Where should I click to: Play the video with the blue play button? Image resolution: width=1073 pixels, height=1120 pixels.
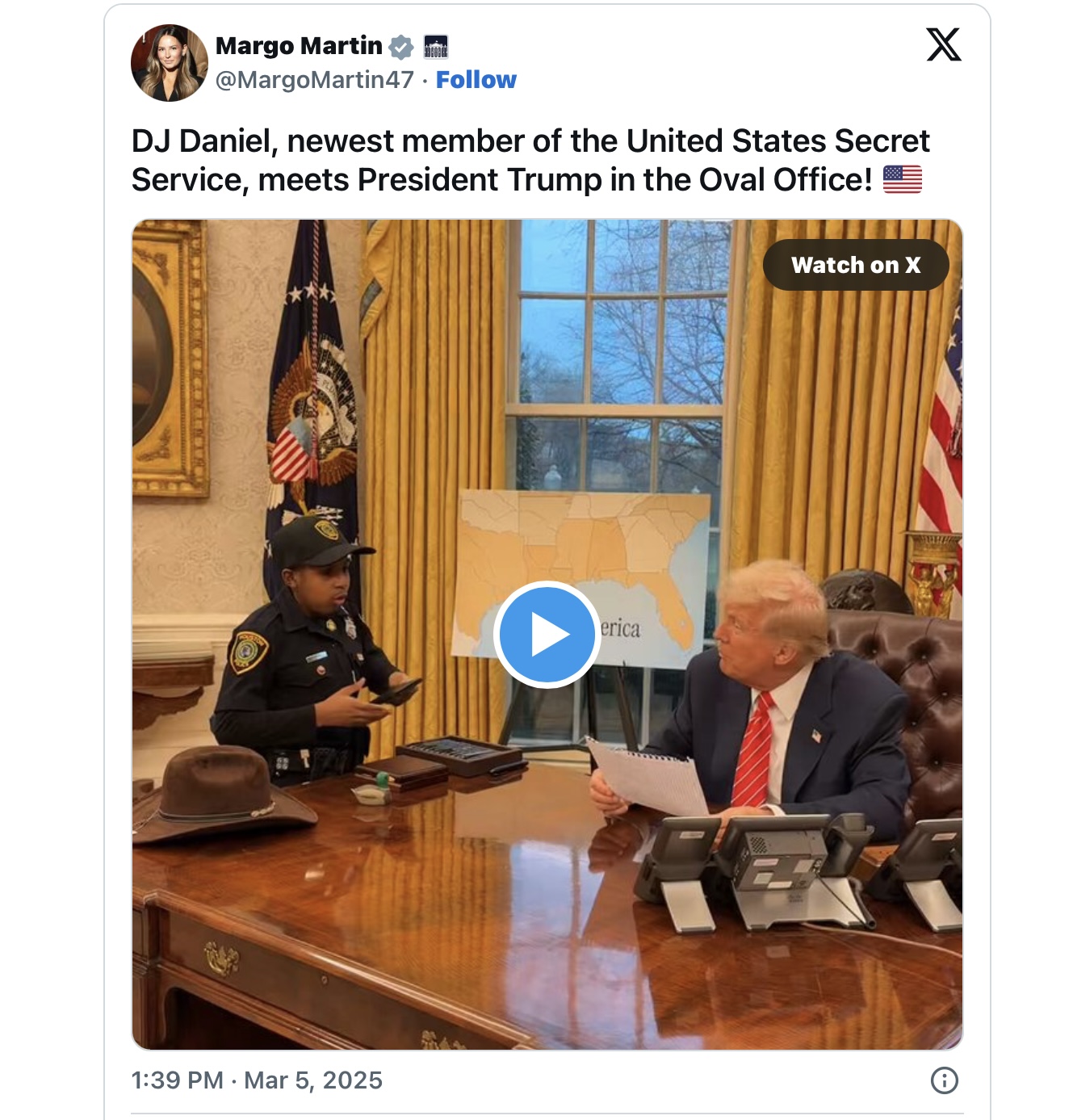coord(547,635)
